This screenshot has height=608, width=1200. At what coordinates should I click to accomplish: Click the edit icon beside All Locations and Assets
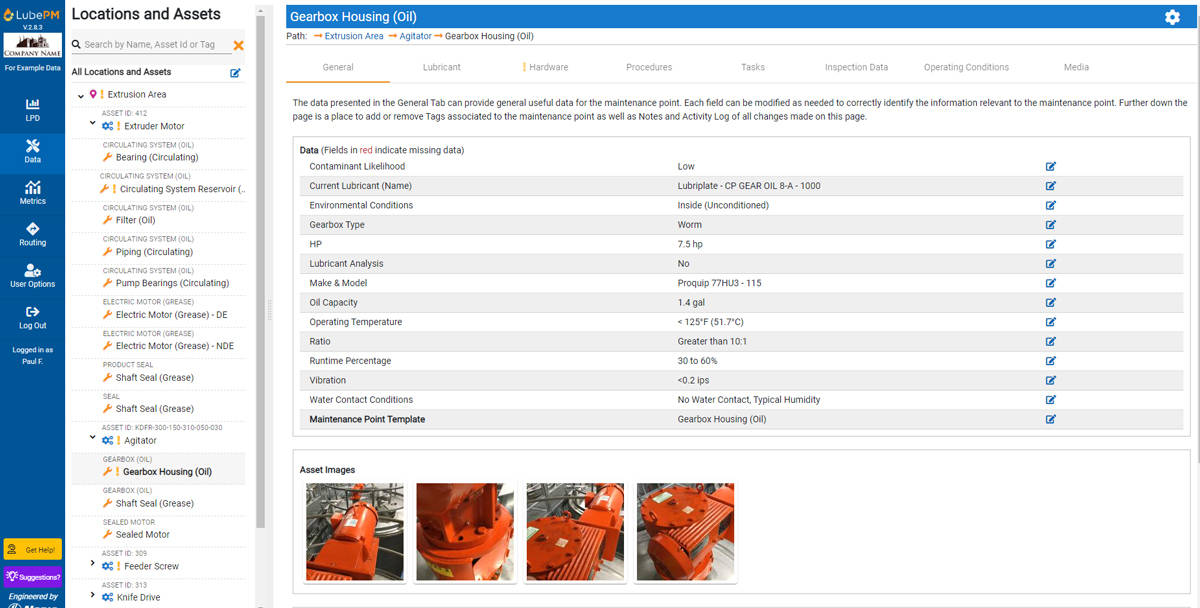(x=235, y=72)
